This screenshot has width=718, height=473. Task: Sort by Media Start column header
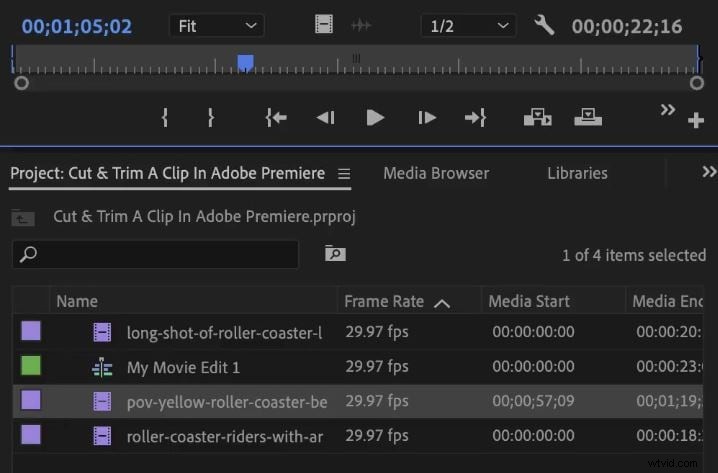(x=529, y=301)
